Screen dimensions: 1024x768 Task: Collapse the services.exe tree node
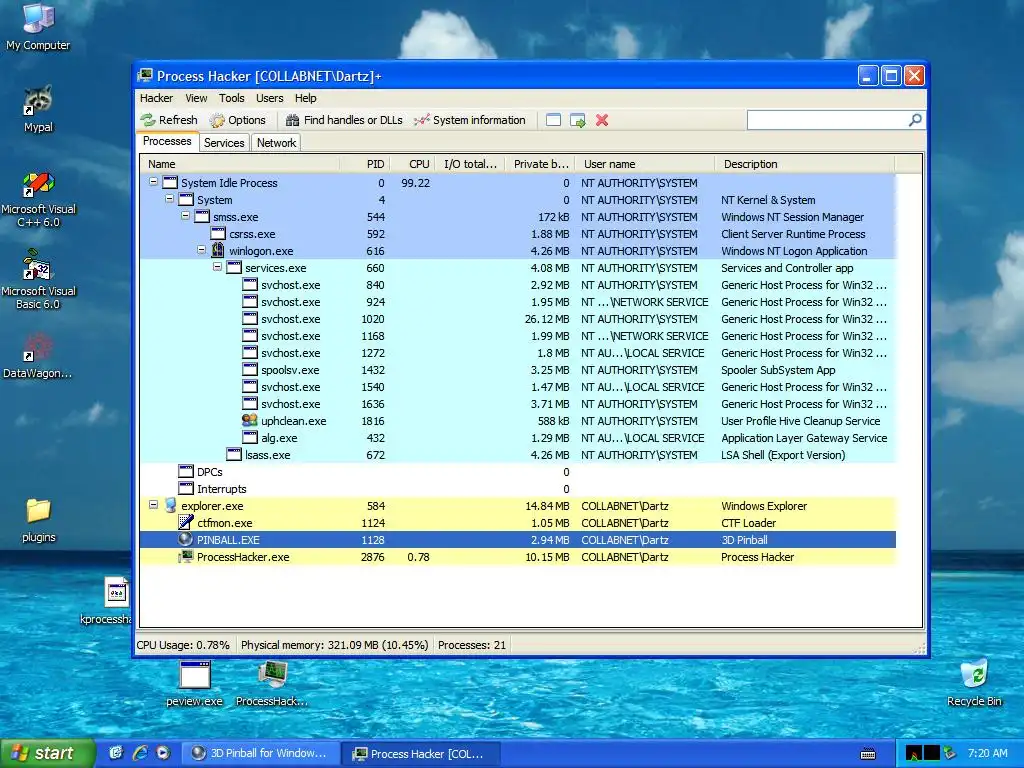(217, 267)
